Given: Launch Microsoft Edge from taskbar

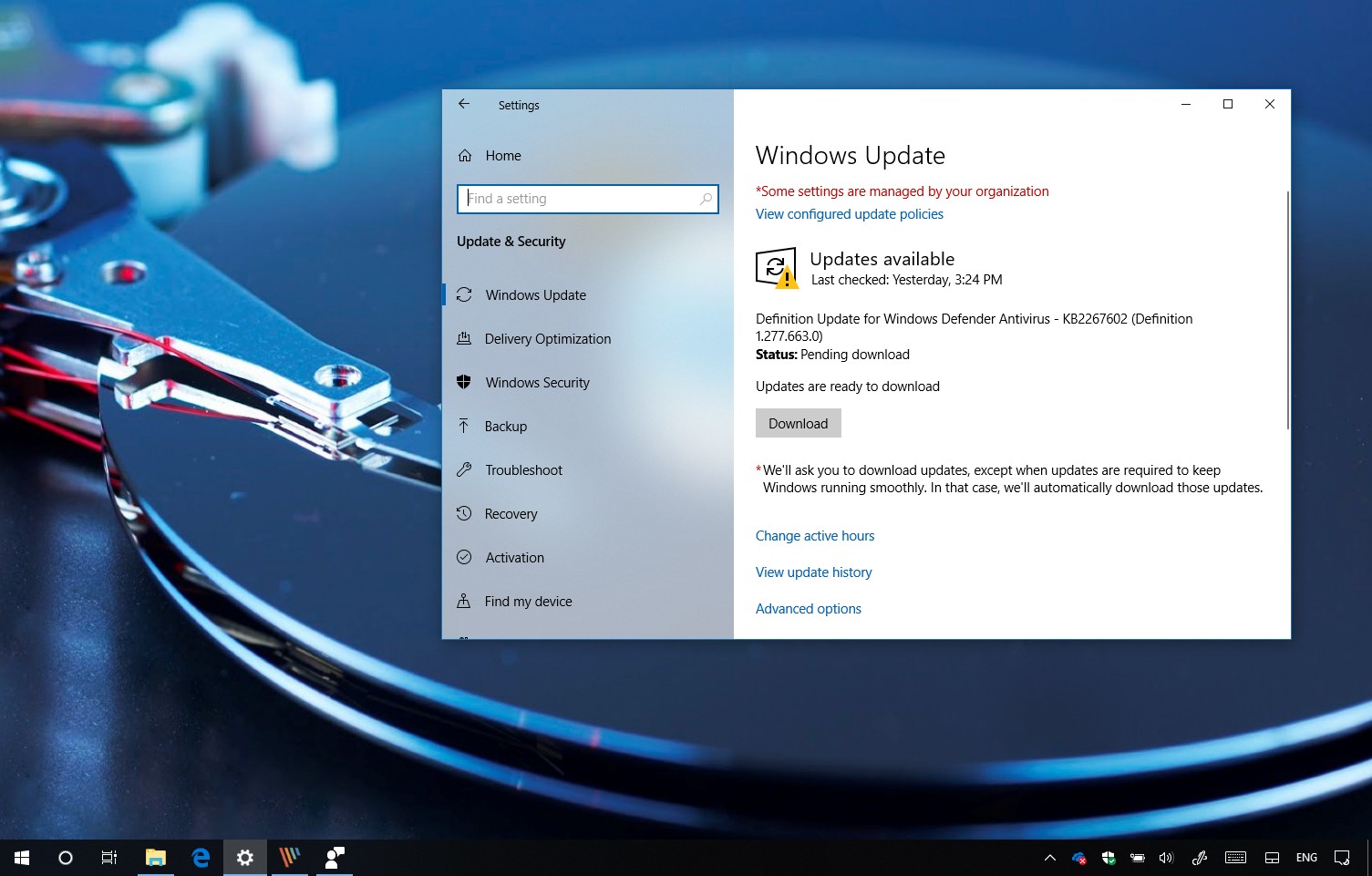Looking at the screenshot, I should [x=201, y=858].
